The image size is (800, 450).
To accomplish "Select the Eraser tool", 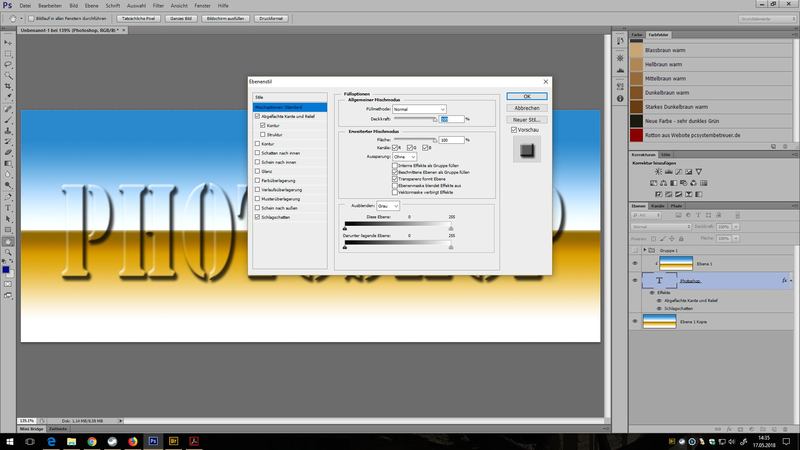I will 8,153.
